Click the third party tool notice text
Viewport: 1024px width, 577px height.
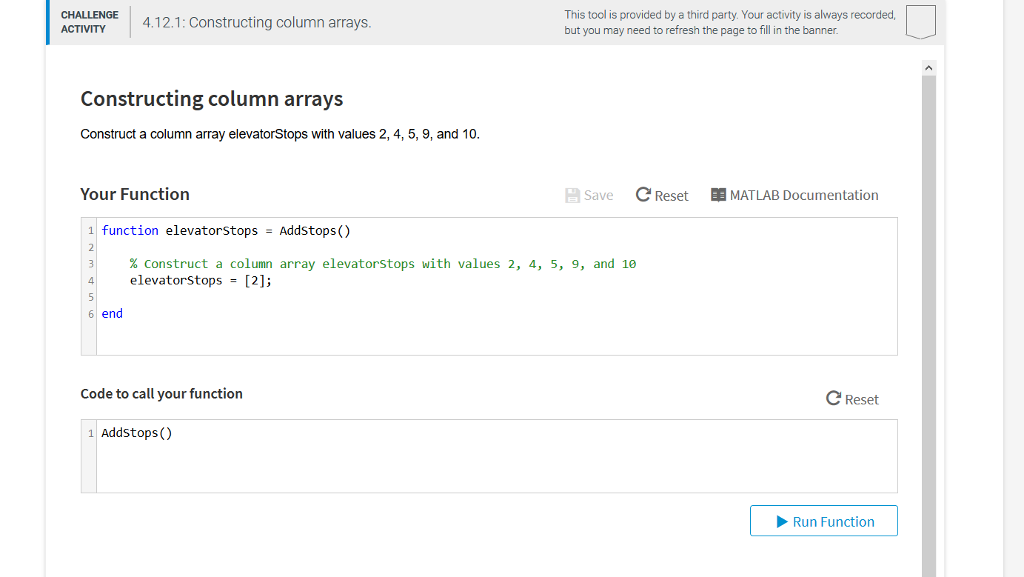pos(729,22)
